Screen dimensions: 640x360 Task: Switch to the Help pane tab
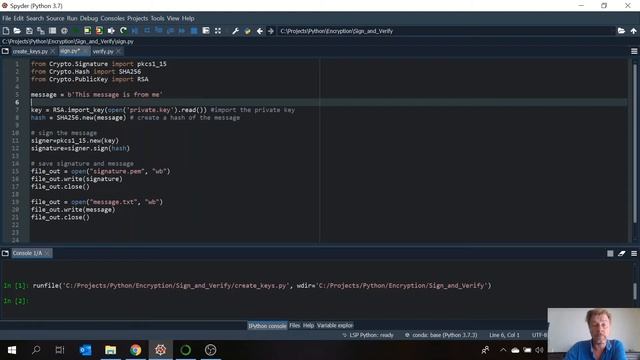309,325
